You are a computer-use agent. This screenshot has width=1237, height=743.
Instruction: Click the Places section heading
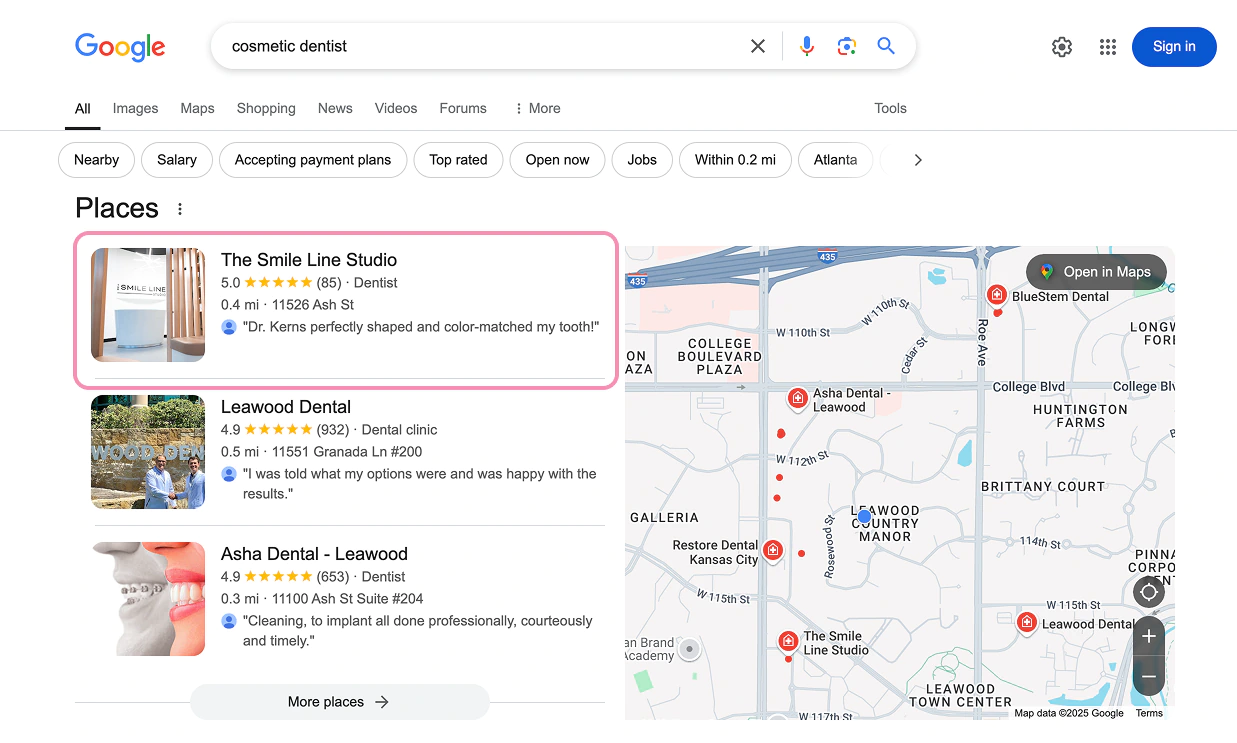tap(117, 208)
